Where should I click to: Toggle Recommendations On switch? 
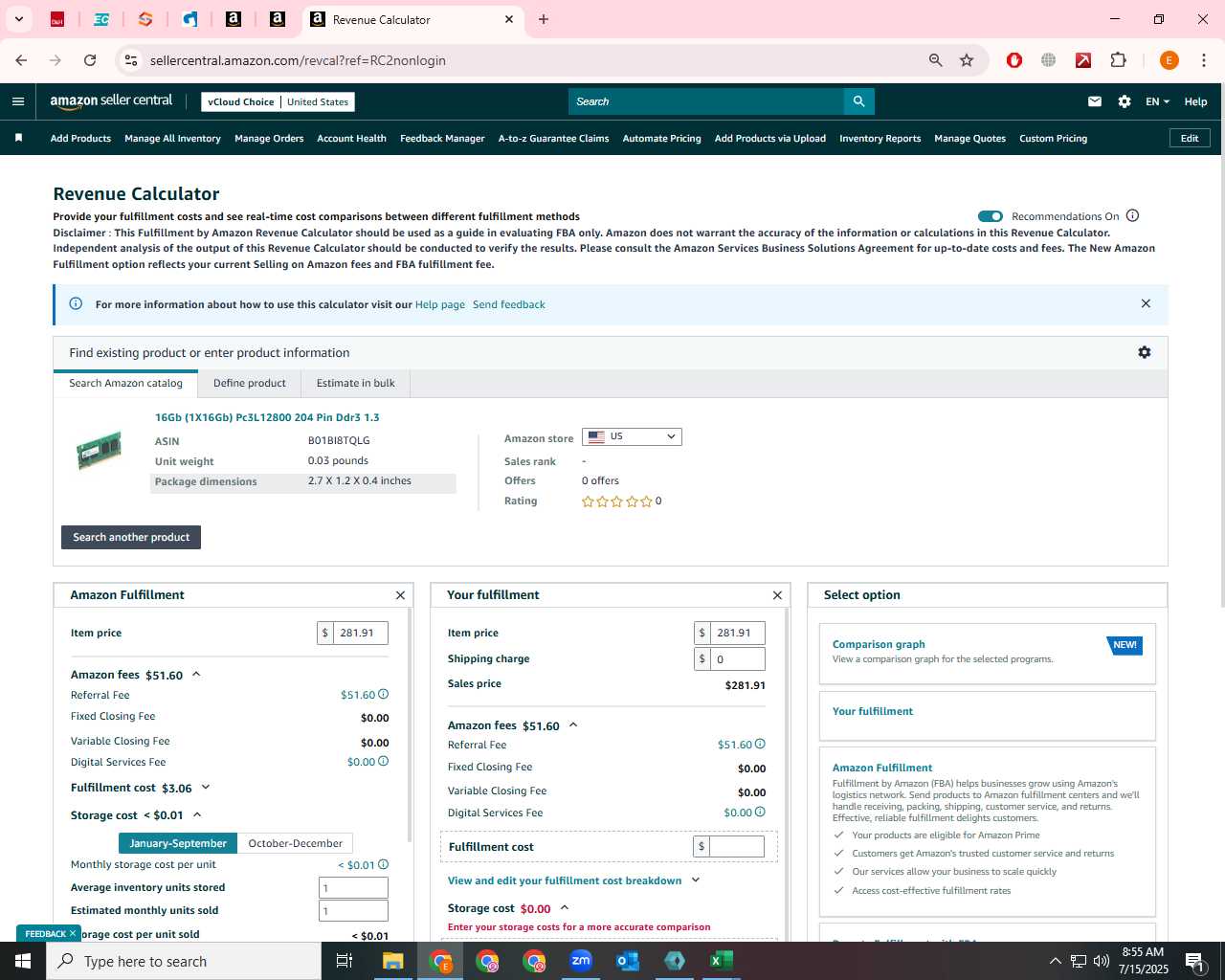pyautogui.click(x=991, y=216)
